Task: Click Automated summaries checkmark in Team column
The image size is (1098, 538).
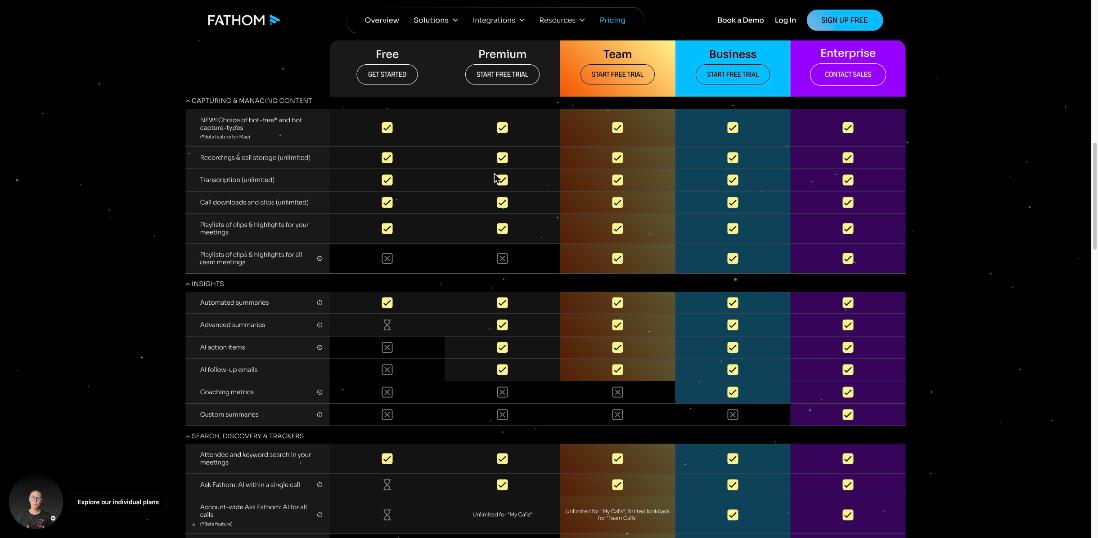Action: (x=618, y=303)
